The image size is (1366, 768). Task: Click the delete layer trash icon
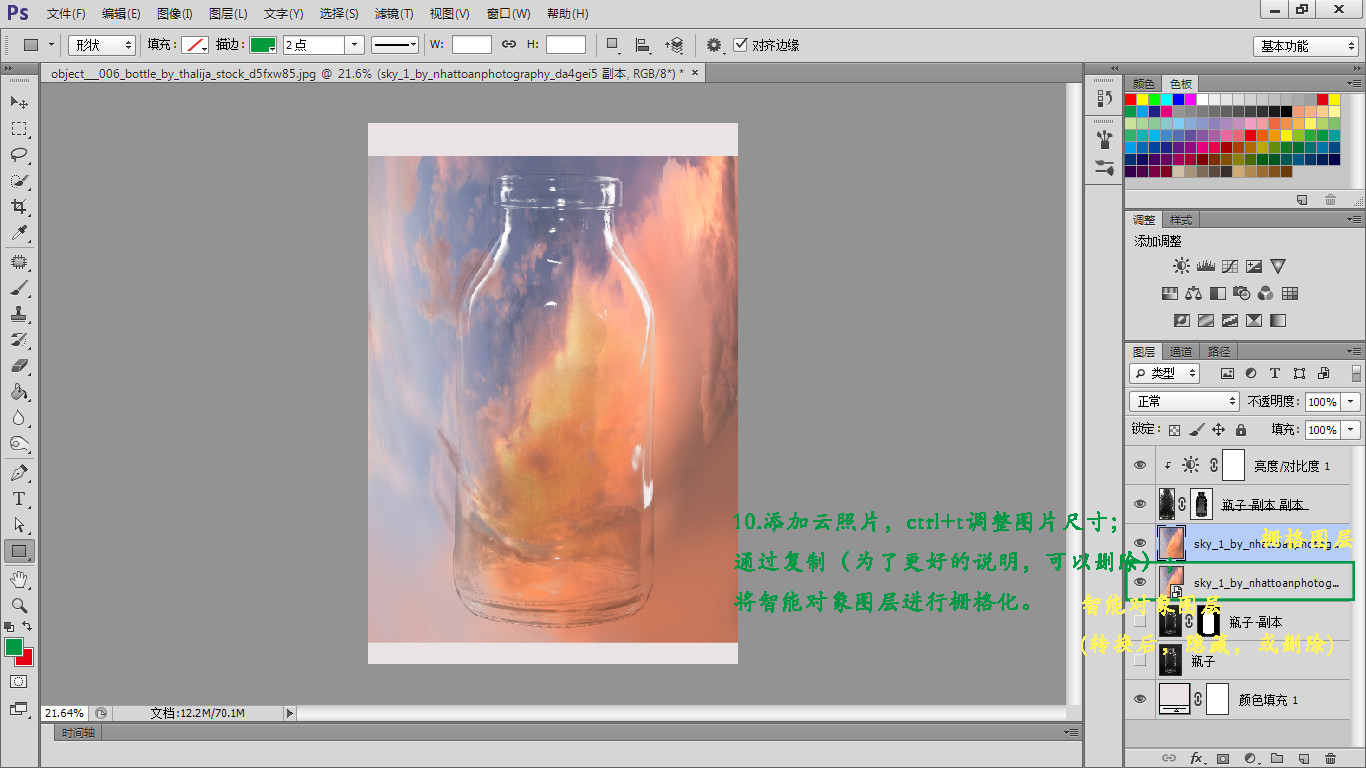(1330, 759)
